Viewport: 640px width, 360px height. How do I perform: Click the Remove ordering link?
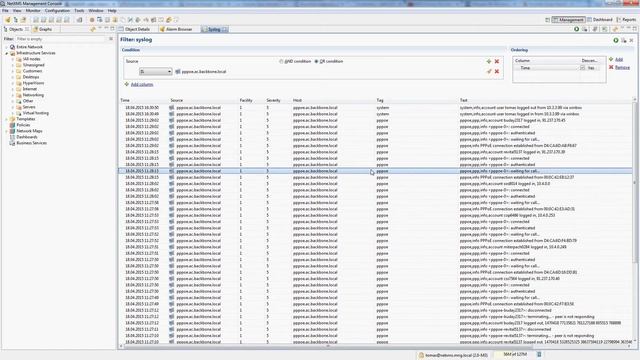pos(622,67)
